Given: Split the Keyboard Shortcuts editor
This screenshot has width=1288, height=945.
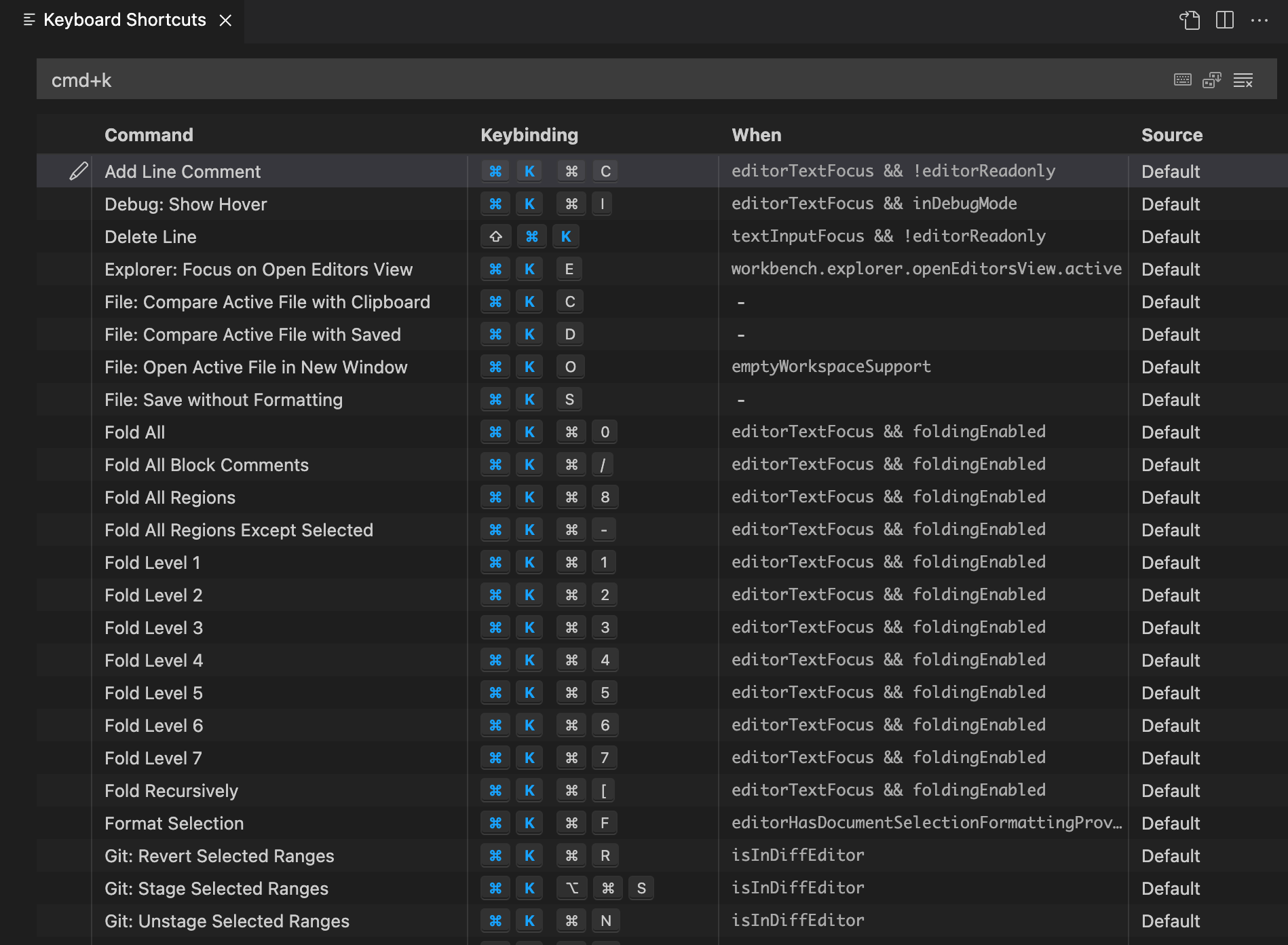Looking at the screenshot, I should 1224,20.
